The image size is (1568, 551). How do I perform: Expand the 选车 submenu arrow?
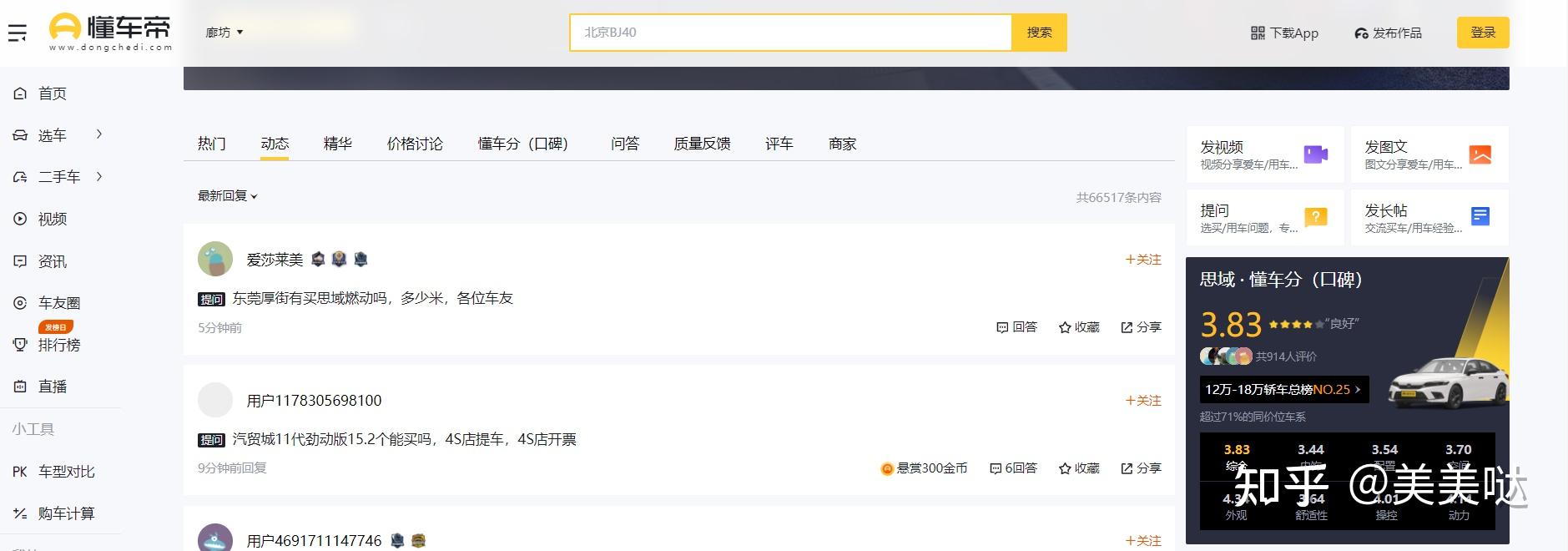point(99,134)
